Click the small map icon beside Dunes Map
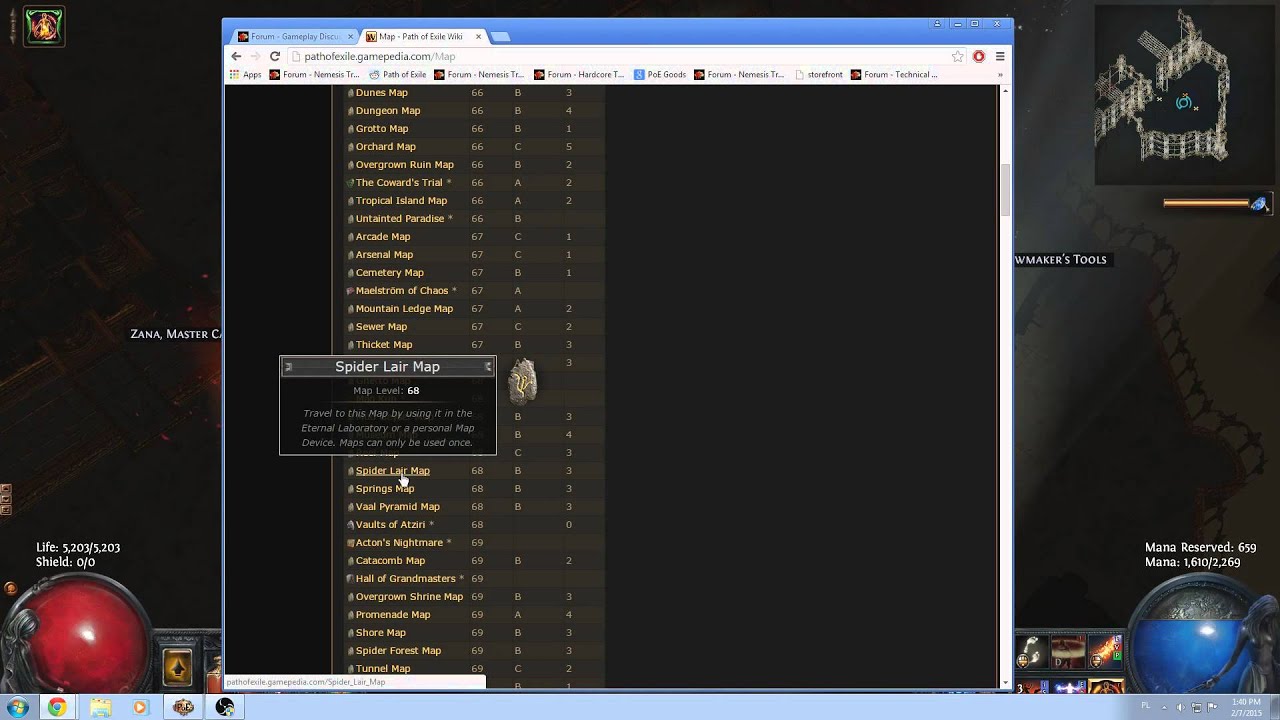This screenshot has height=720, width=1280. point(350,93)
